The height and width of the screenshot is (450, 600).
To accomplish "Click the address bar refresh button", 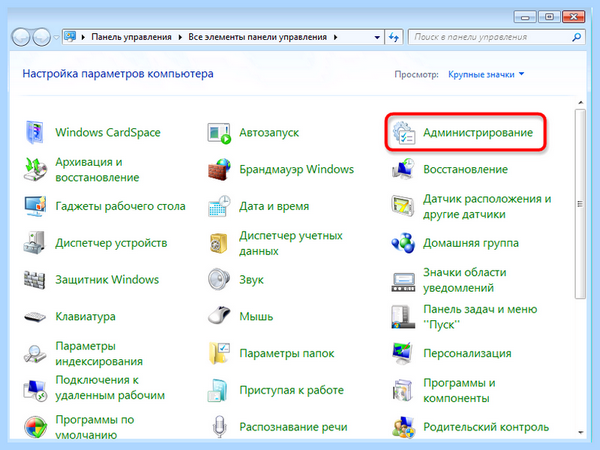I will pyautogui.click(x=394, y=37).
